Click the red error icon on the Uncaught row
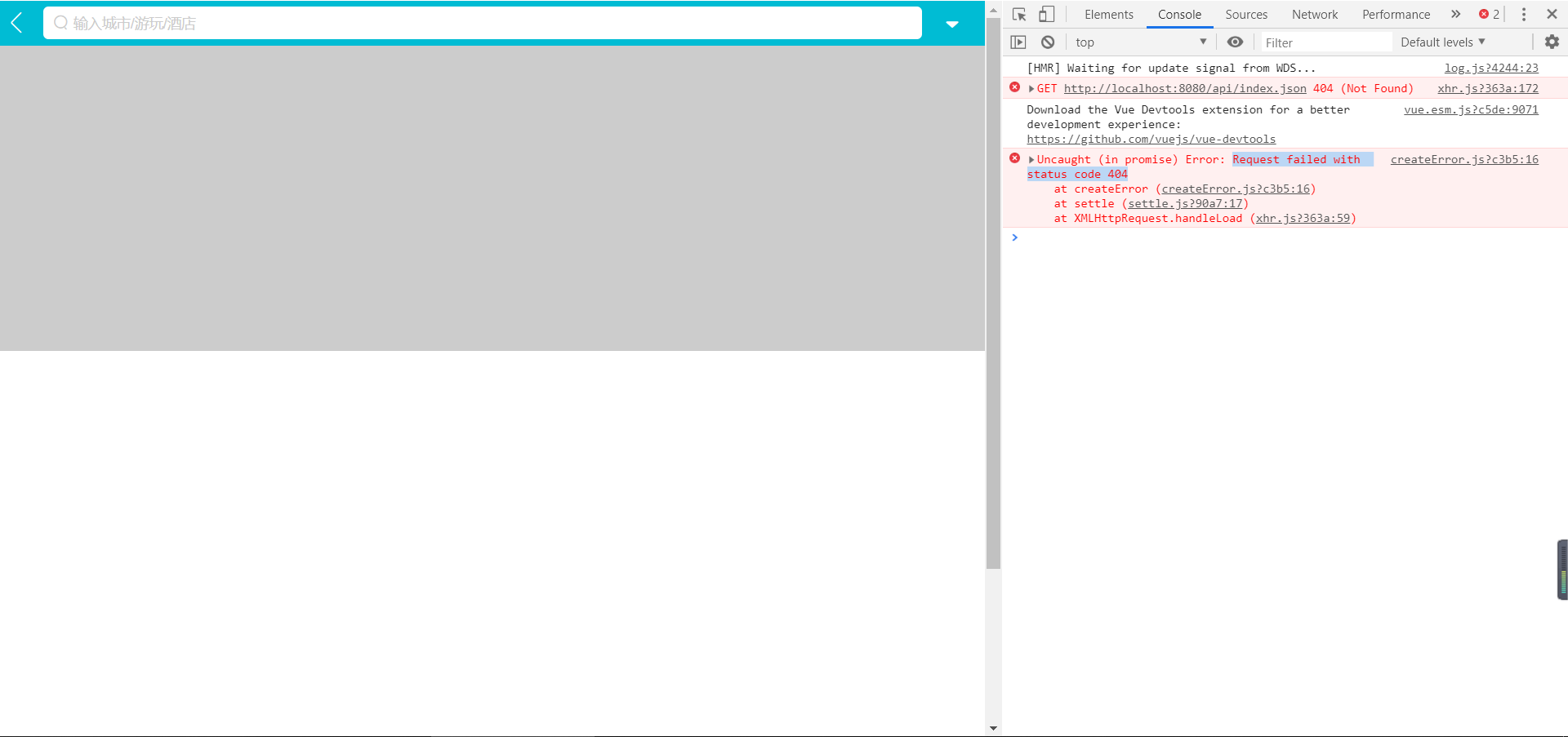Screen dimensions: 1568x737 coord(1014,158)
